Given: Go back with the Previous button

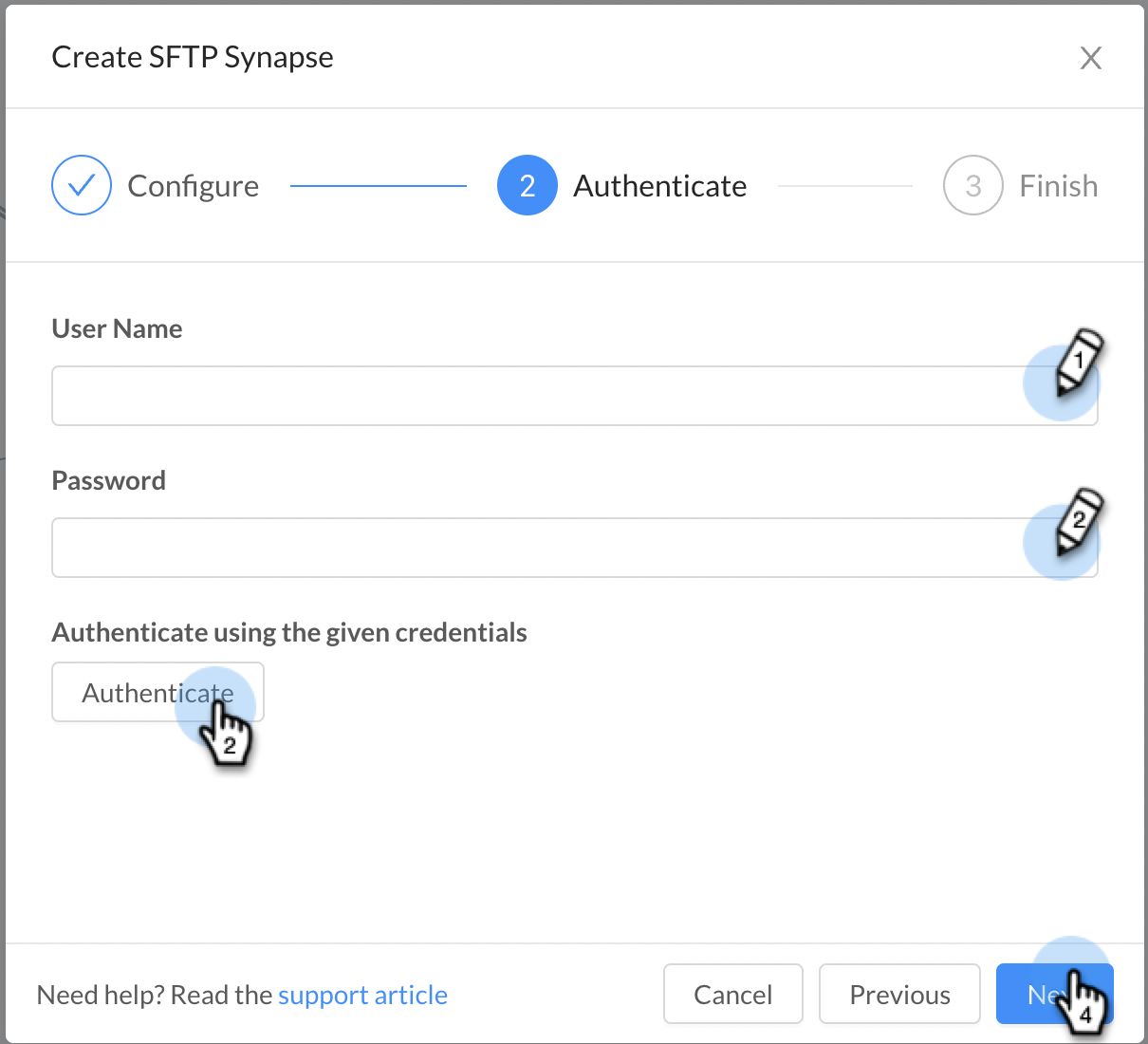Looking at the screenshot, I should tap(899, 994).
